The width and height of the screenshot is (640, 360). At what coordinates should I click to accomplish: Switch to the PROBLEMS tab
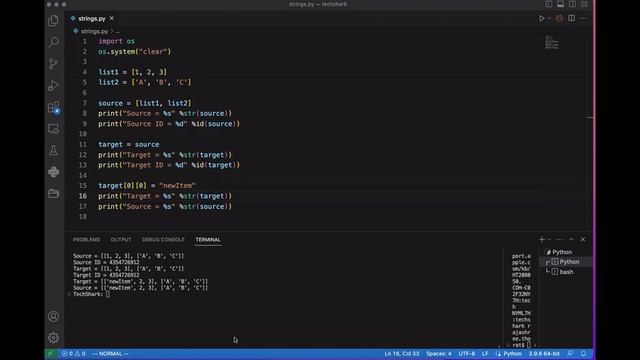point(87,240)
